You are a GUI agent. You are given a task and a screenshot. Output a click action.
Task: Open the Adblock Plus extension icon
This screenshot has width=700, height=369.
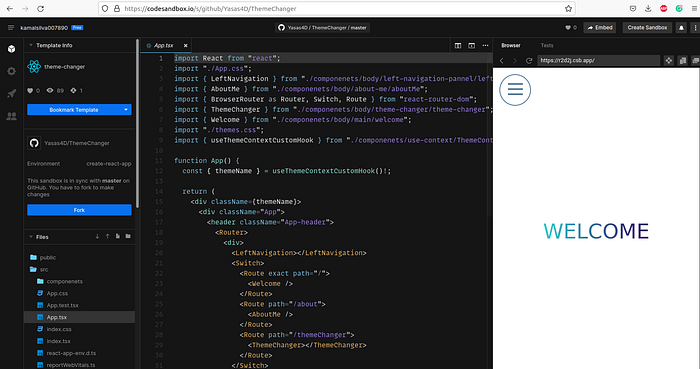tap(663, 8)
